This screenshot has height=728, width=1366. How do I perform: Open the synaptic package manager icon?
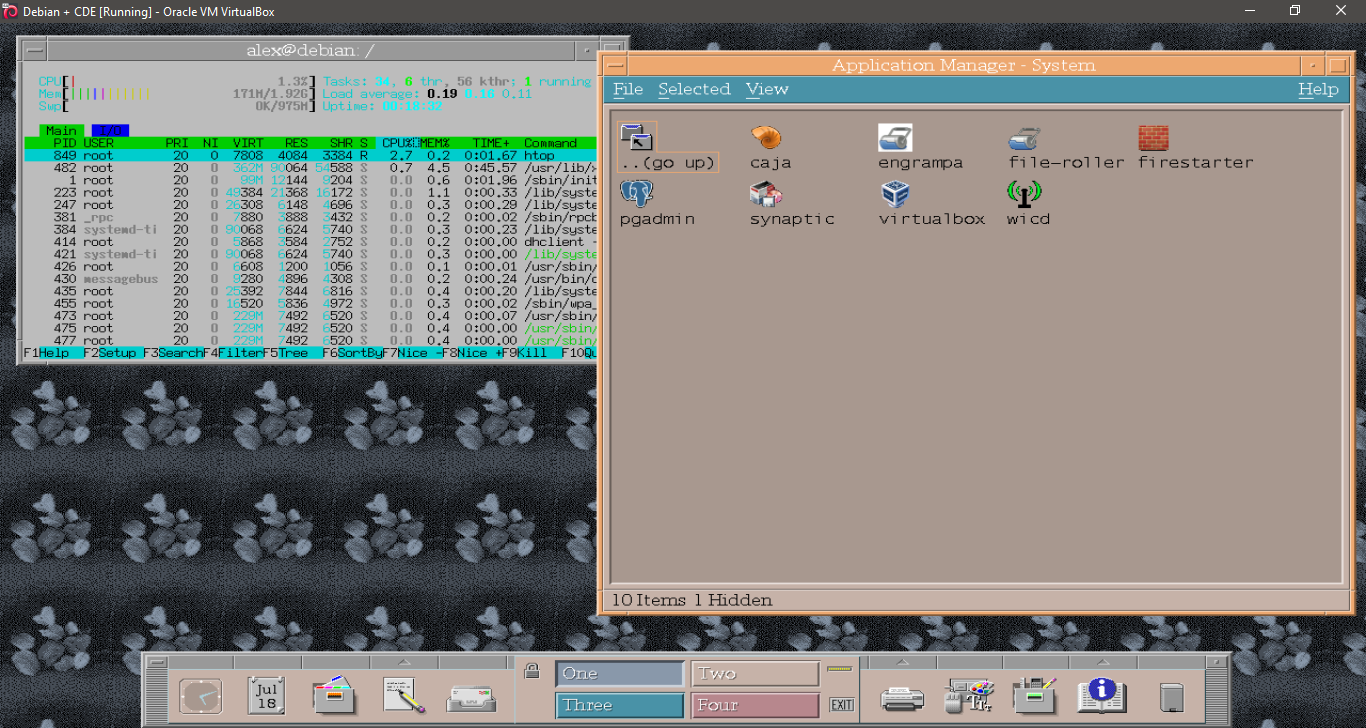(x=765, y=193)
